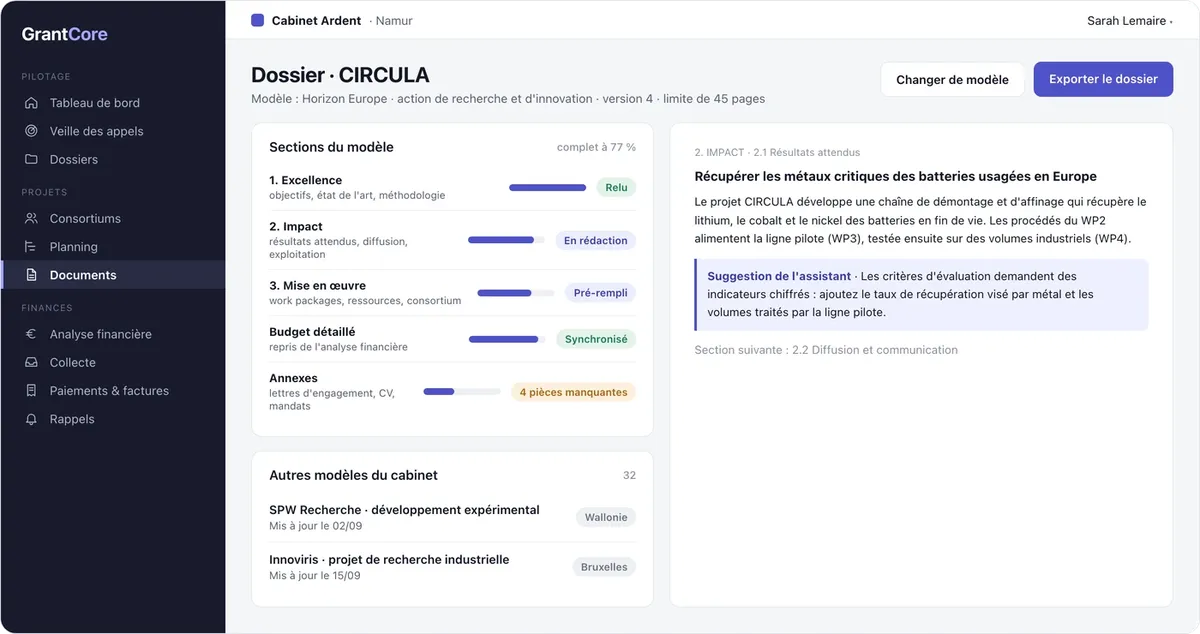Viewport: 1200px width, 634px height.
Task: Select Documents sidebar item
Action: [112, 275]
